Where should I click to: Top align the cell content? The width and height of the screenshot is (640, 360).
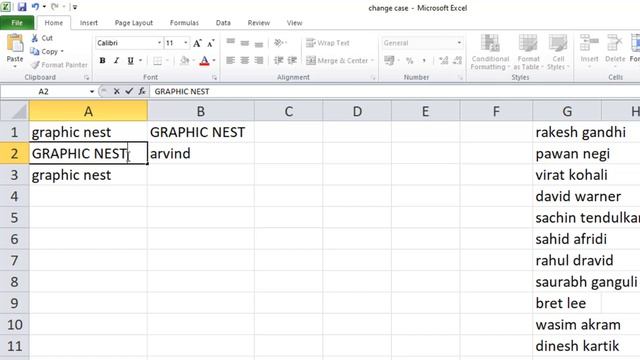pos(231,42)
